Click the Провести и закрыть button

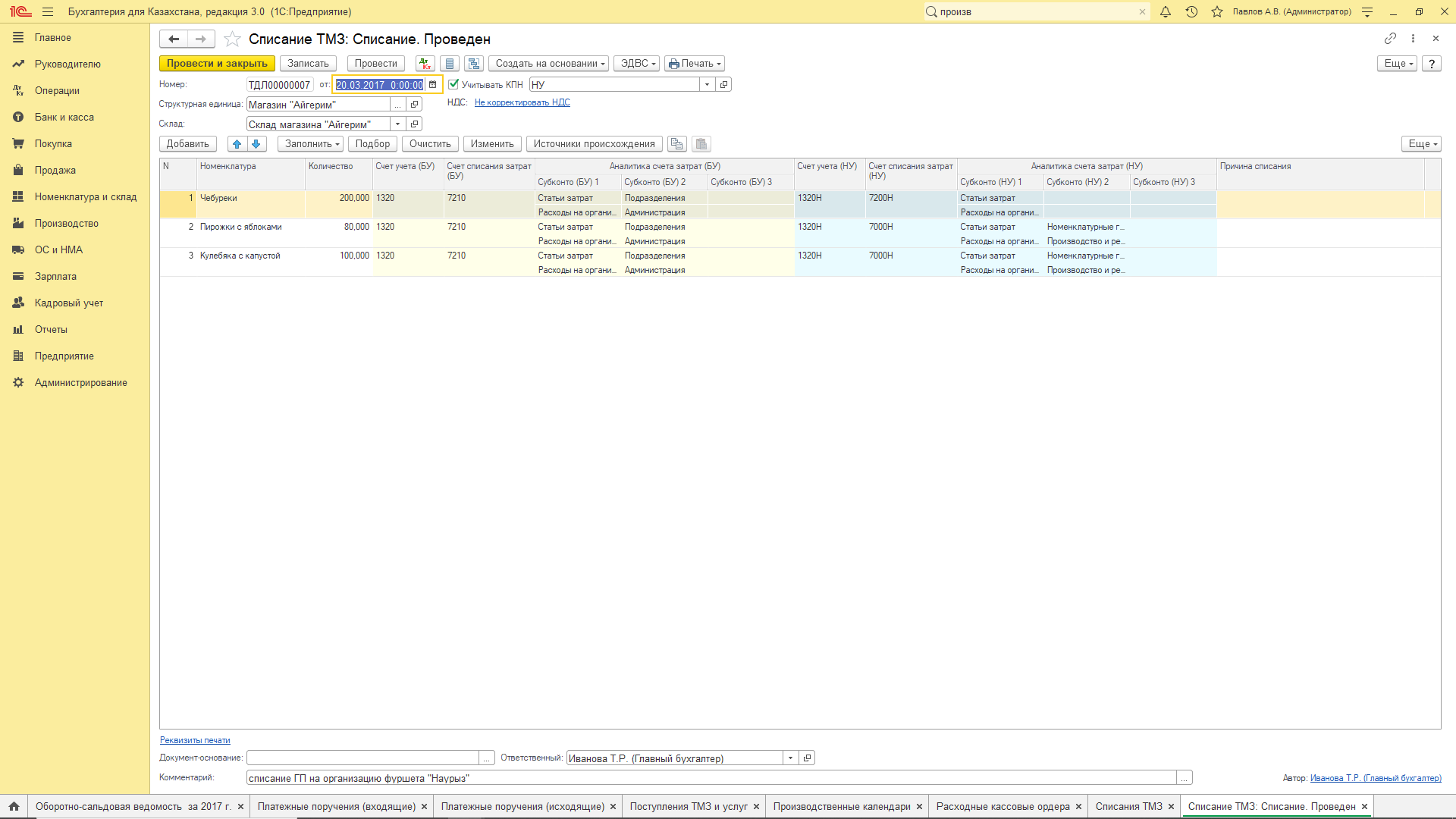[217, 64]
